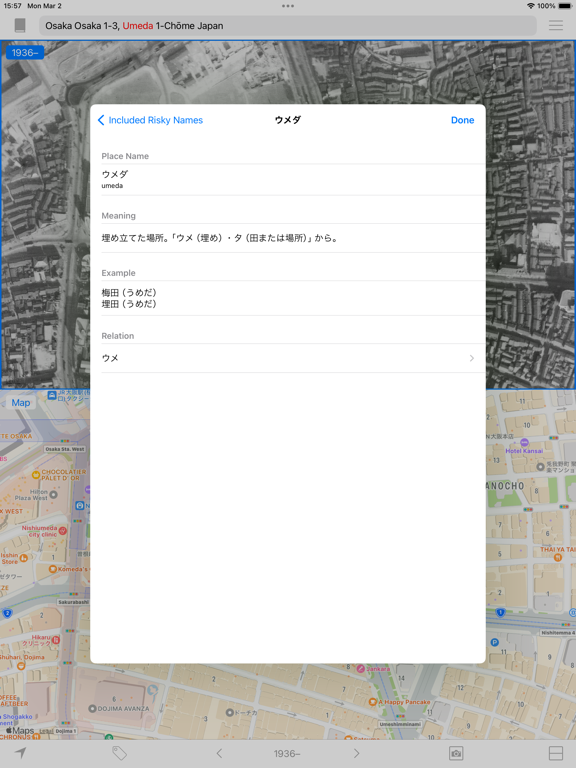The image size is (576, 768).
Task: Tap example 梅田（うめだ）
Action: (x=129, y=292)
